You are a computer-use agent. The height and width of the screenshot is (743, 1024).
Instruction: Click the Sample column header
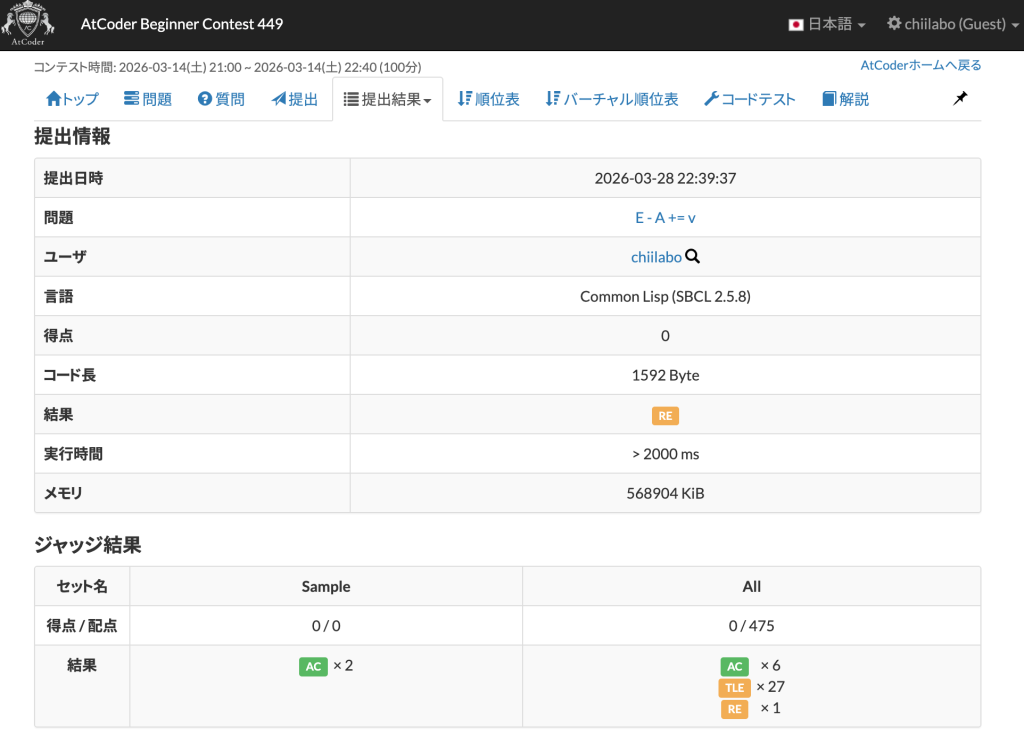[326, 586]
